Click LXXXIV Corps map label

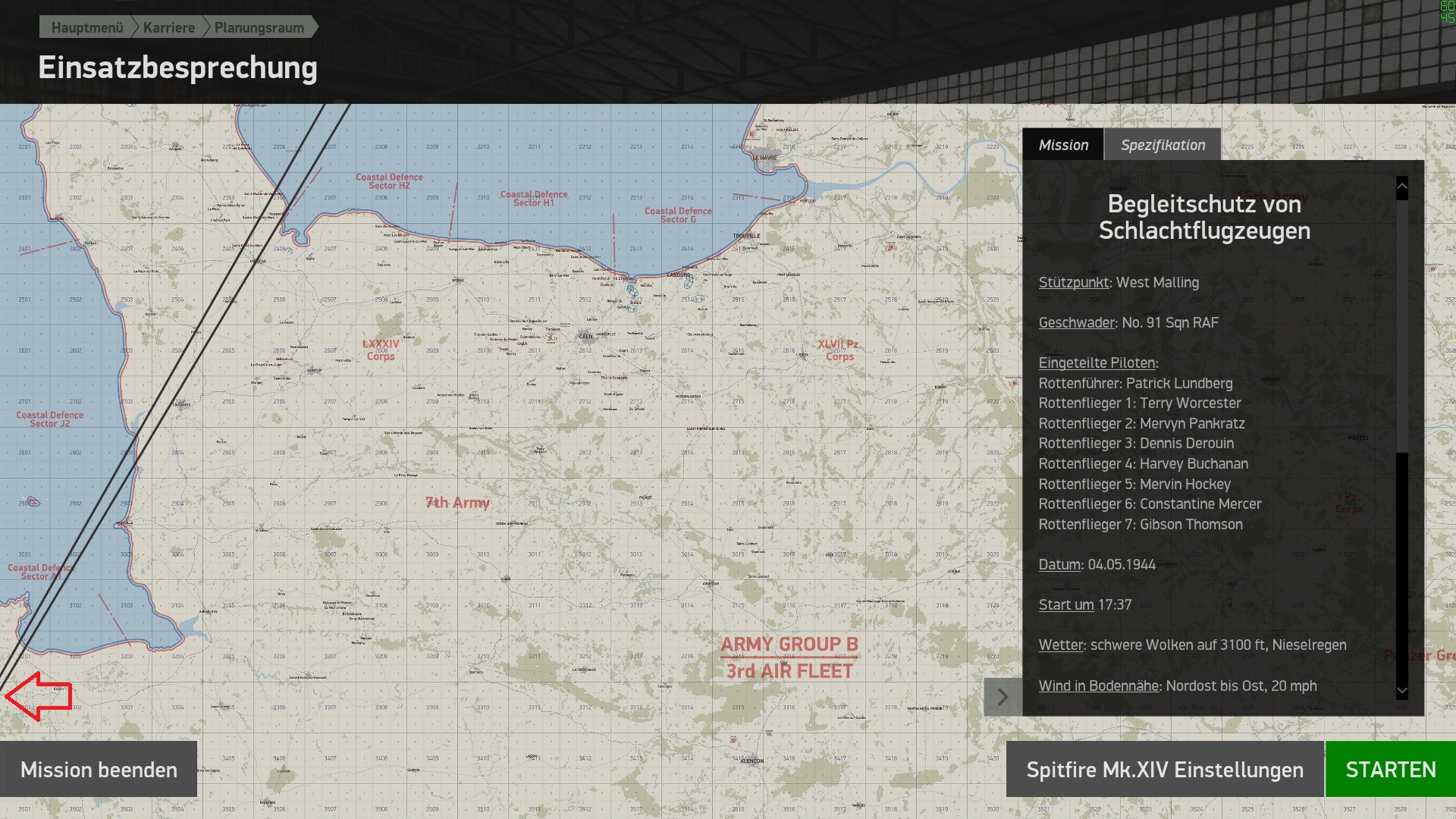[381, 350]
